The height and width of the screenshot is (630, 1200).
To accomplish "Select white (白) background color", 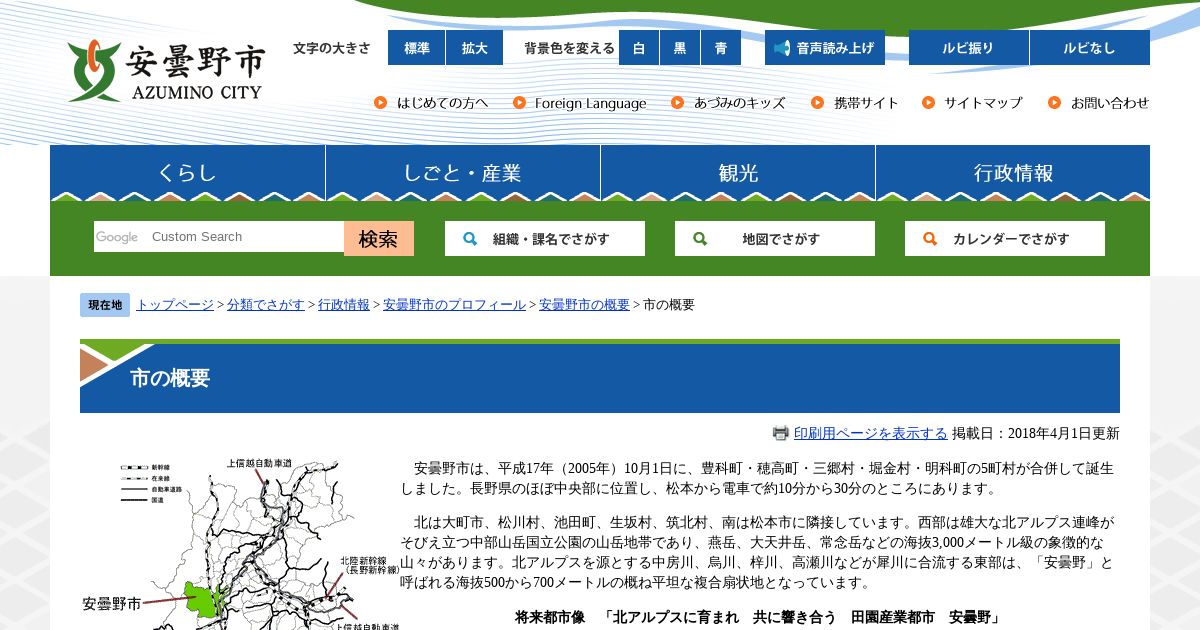I will (x=639, y=48).
